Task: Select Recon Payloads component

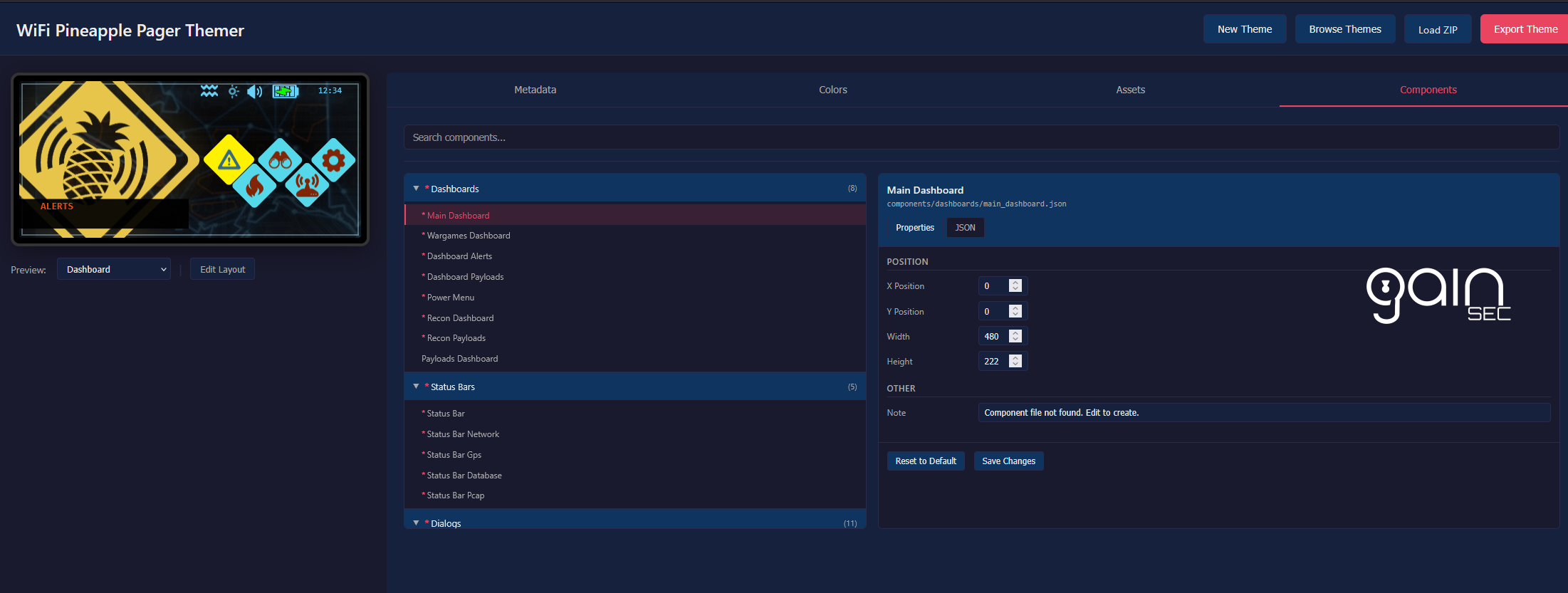Action: [x=635, y=338]
